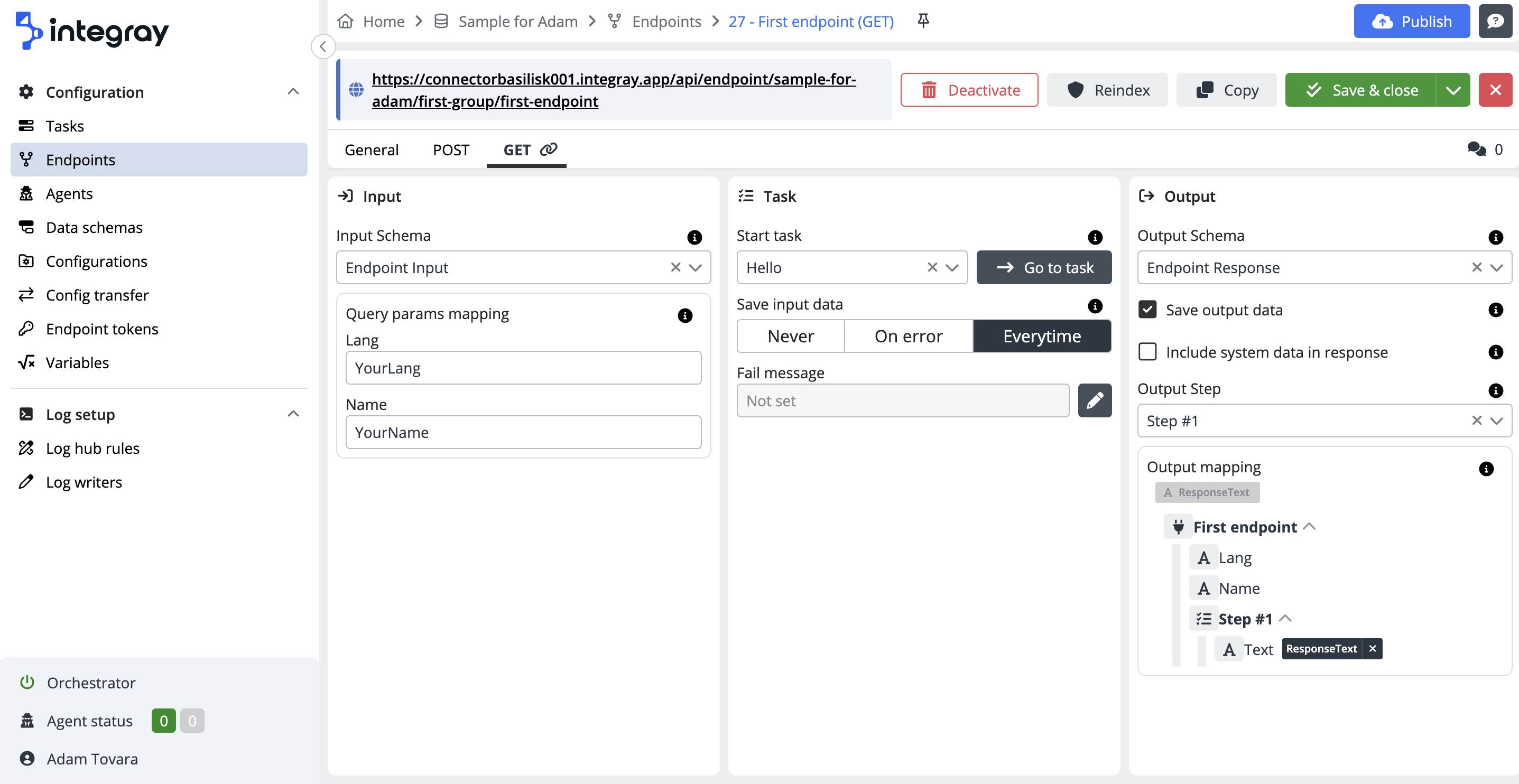Screen dimensions: 1519x784
Task: Click the pencil edit icon for Fail message
Action: pos(1095,401)
